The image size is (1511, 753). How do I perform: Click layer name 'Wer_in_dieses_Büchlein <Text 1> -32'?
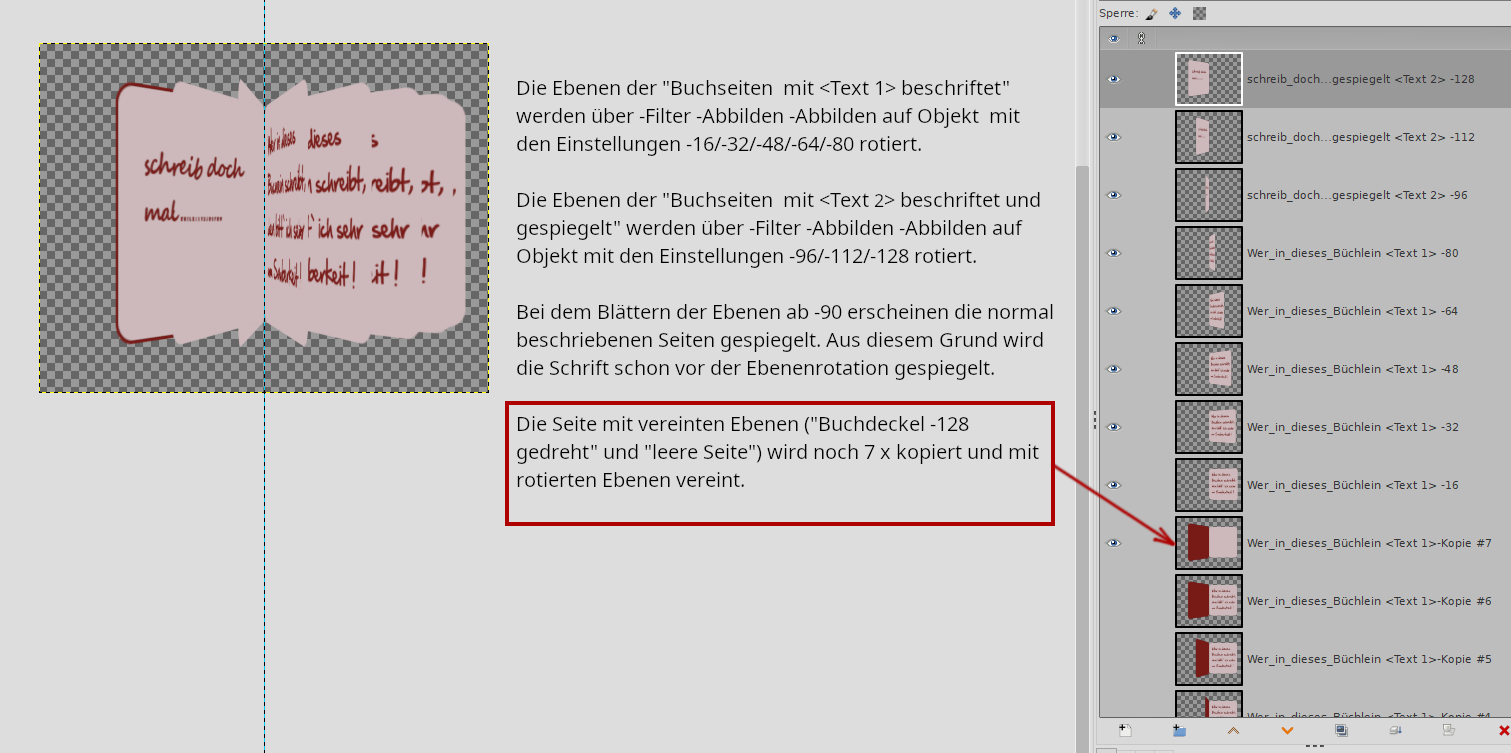point(1352,427)
